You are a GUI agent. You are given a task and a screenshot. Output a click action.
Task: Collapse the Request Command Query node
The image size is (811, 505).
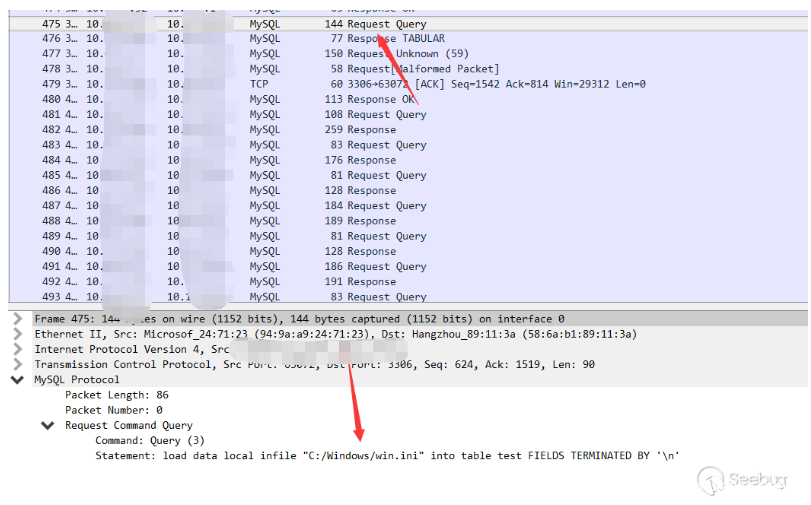point(47,425)
